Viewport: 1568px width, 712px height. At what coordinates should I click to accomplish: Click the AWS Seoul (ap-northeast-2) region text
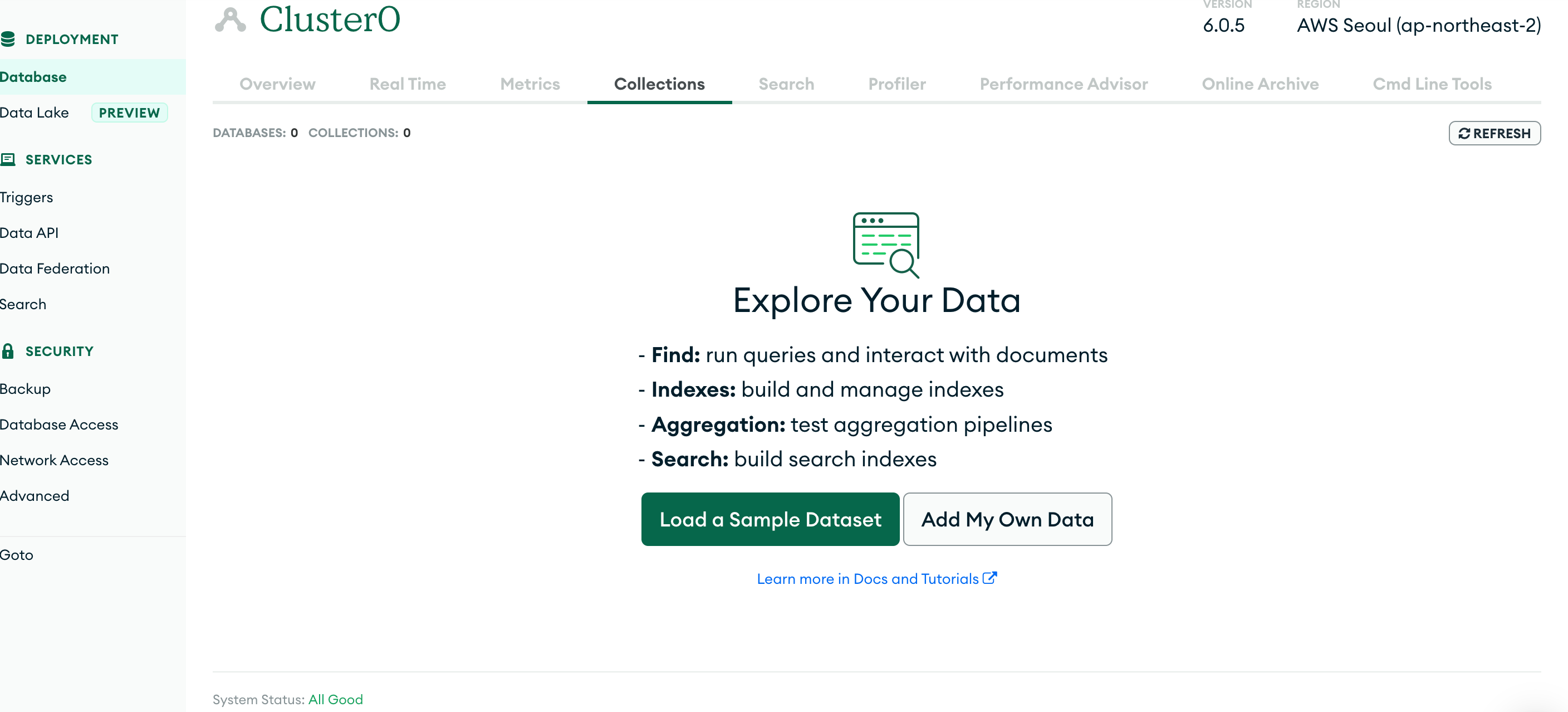(1419, 26)
